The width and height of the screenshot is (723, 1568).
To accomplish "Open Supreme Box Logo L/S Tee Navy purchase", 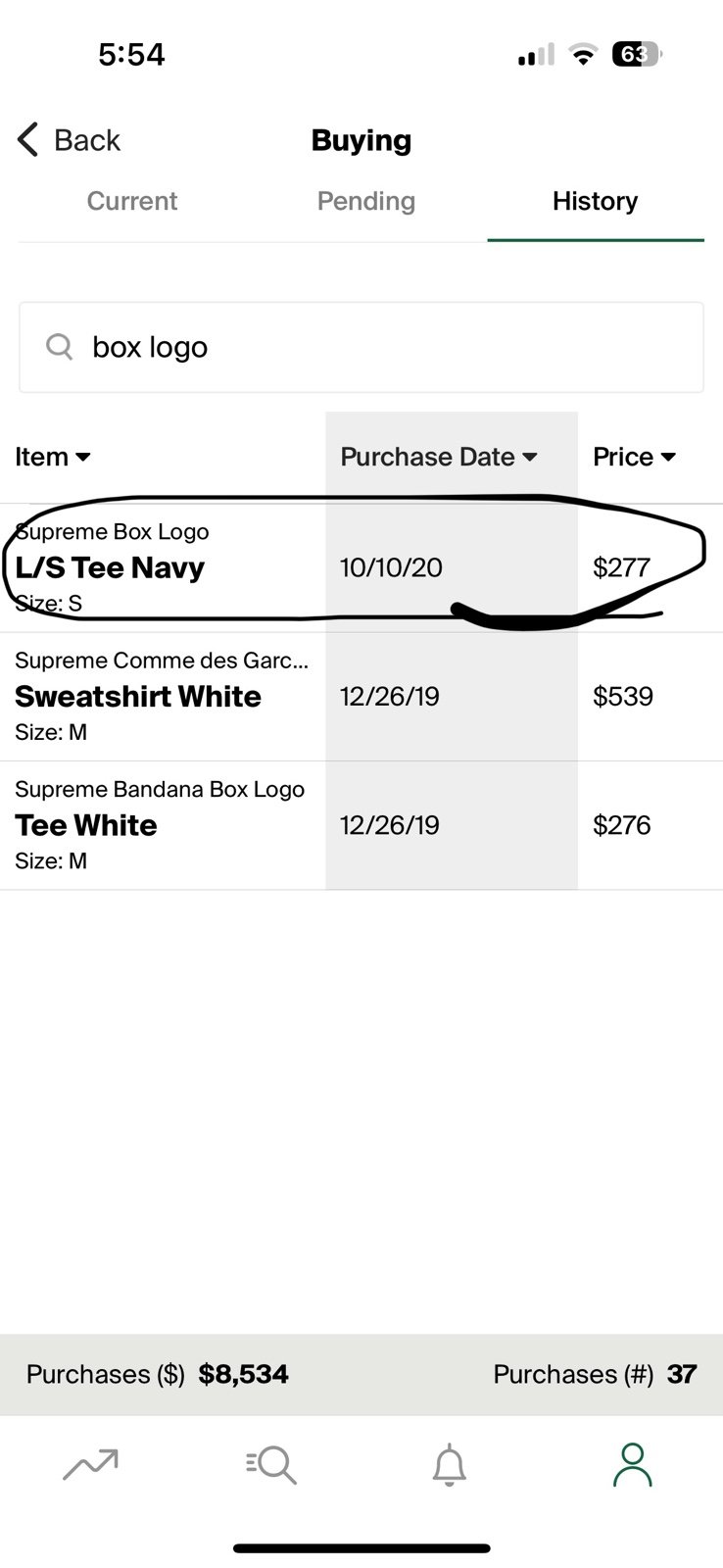I will tap(361, 567).
